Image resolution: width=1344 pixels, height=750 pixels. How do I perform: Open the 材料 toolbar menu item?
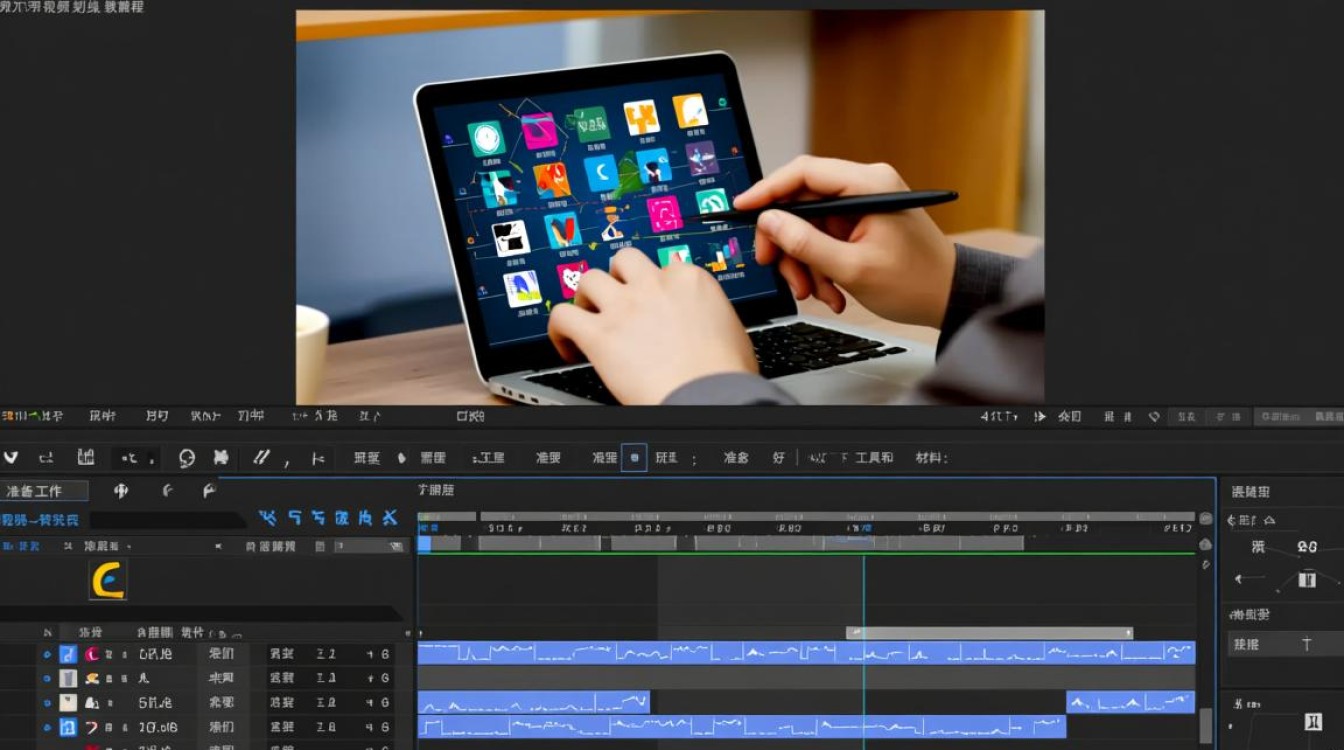[x=930, y=458]
